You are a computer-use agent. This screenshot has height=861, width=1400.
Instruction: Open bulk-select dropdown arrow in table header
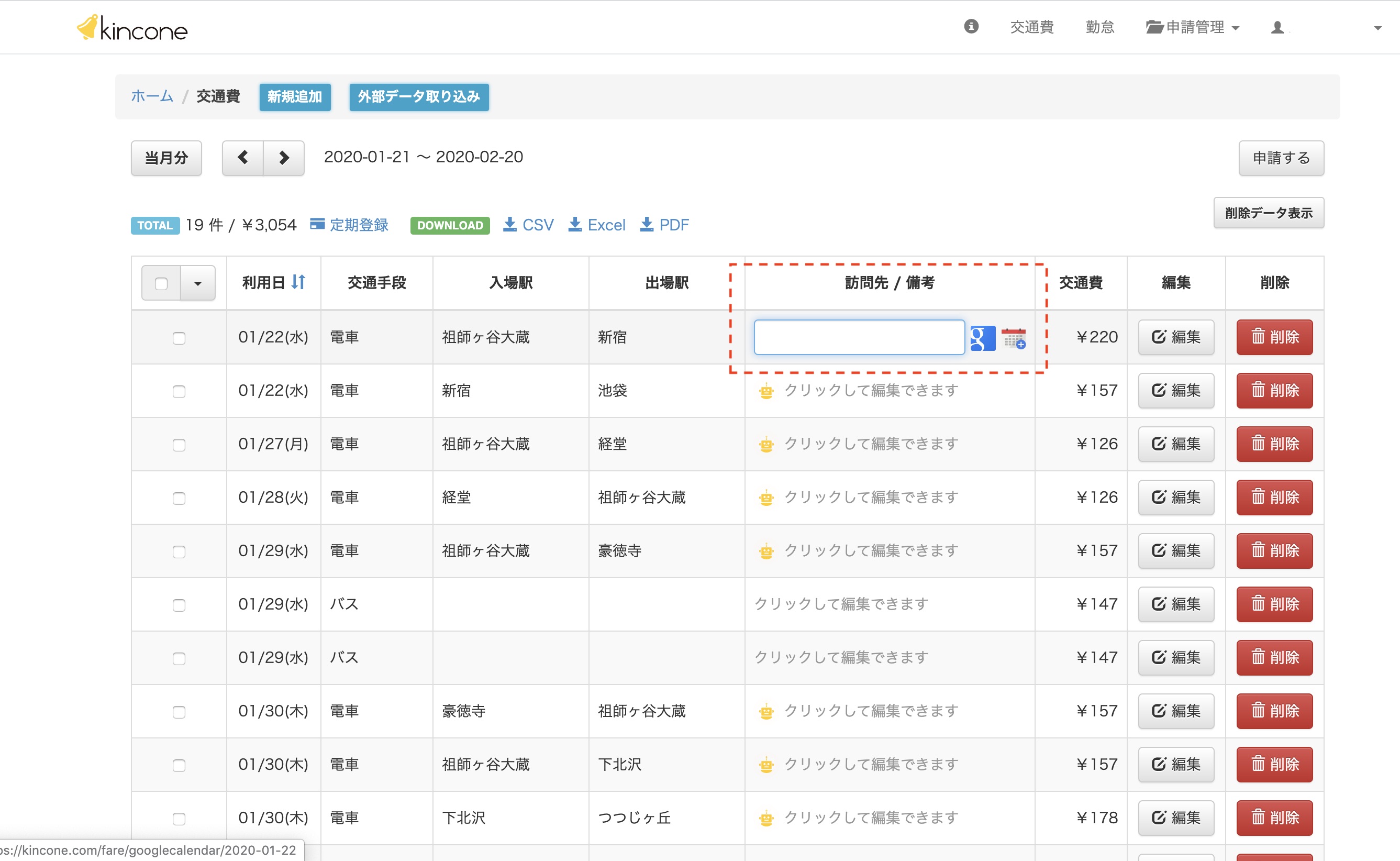tap(197, 283)
